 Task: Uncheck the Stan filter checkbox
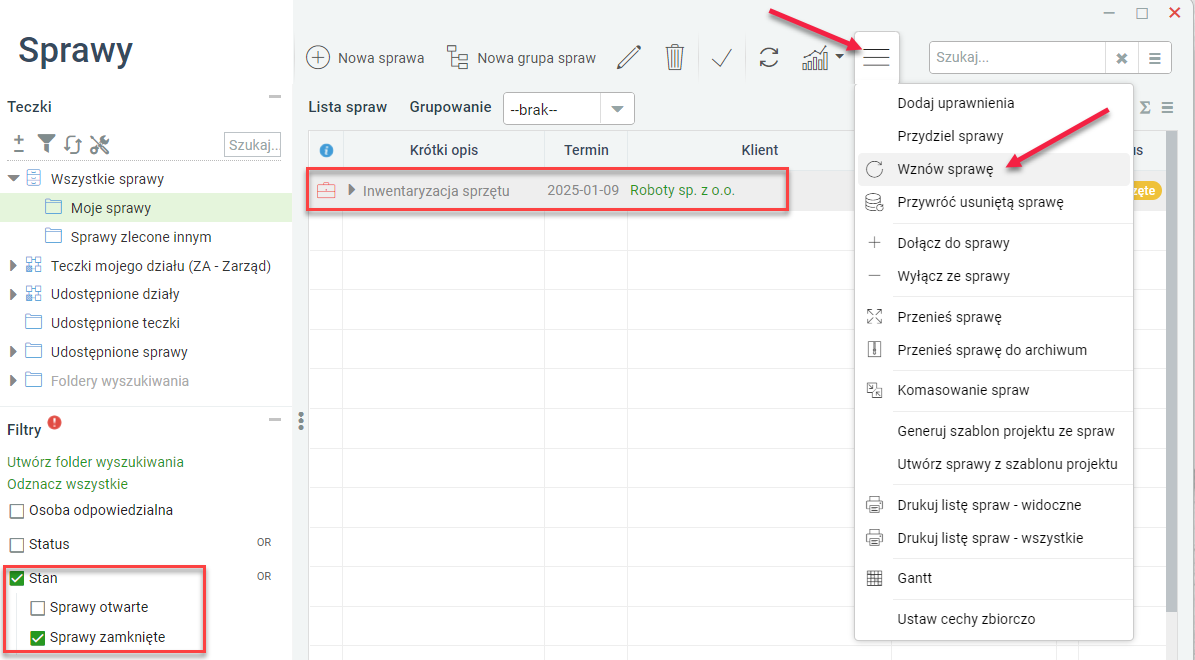pos(17,579)
